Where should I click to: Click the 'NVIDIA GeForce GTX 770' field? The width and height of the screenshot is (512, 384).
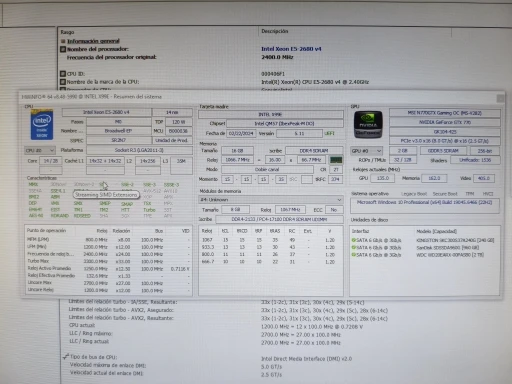(445, 122)
